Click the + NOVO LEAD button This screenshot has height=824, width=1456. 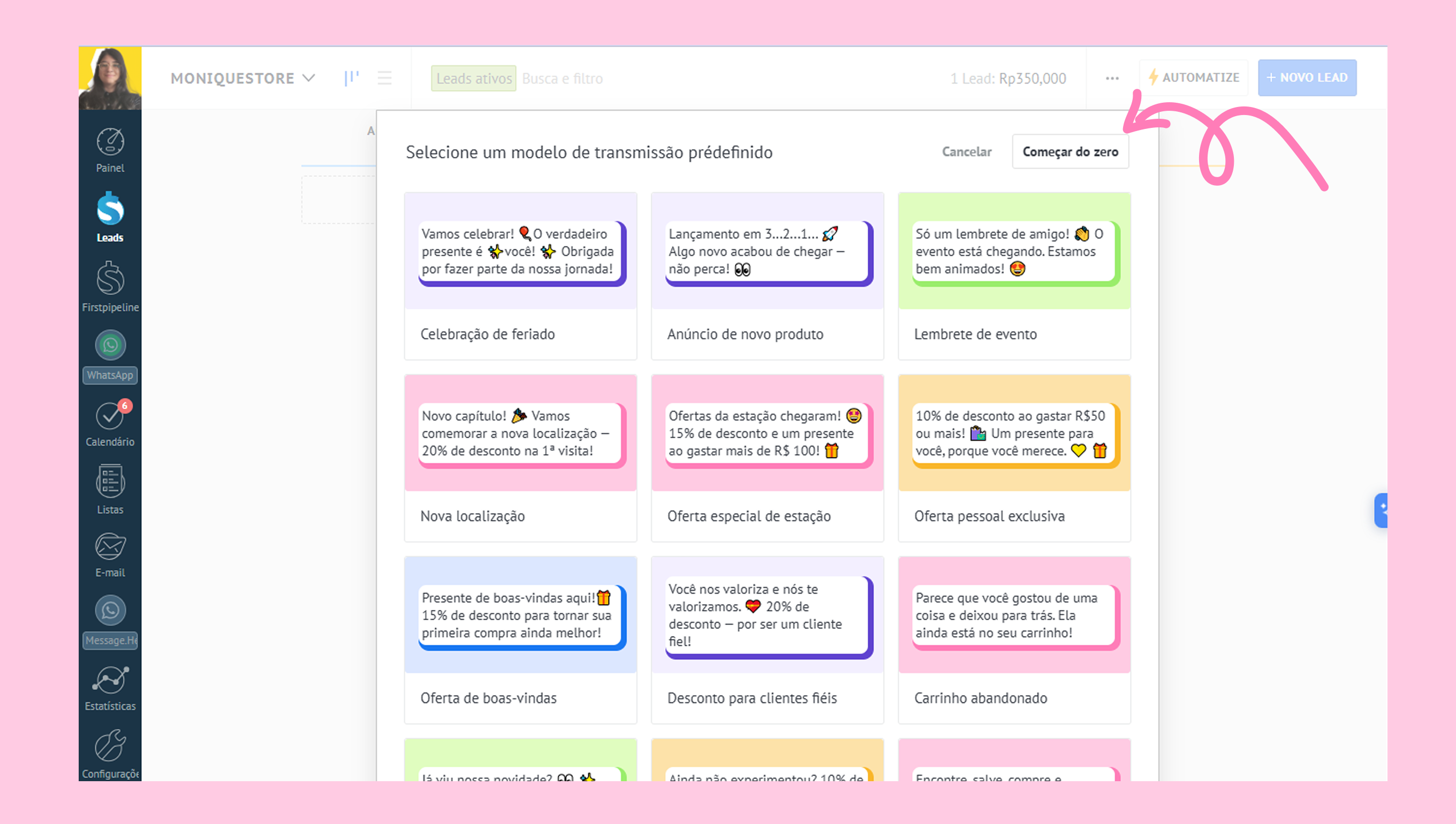coord(1307,78)
